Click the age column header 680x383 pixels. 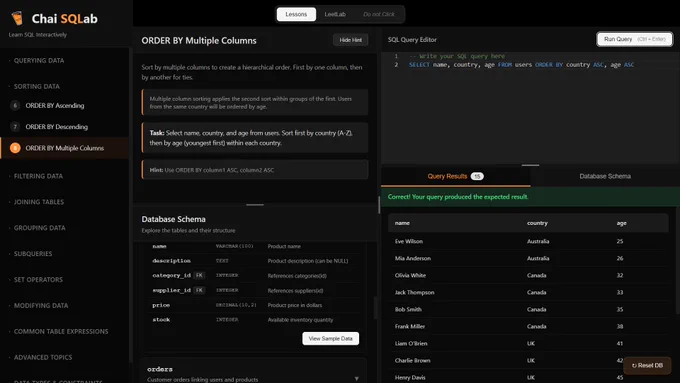point(621,223)
